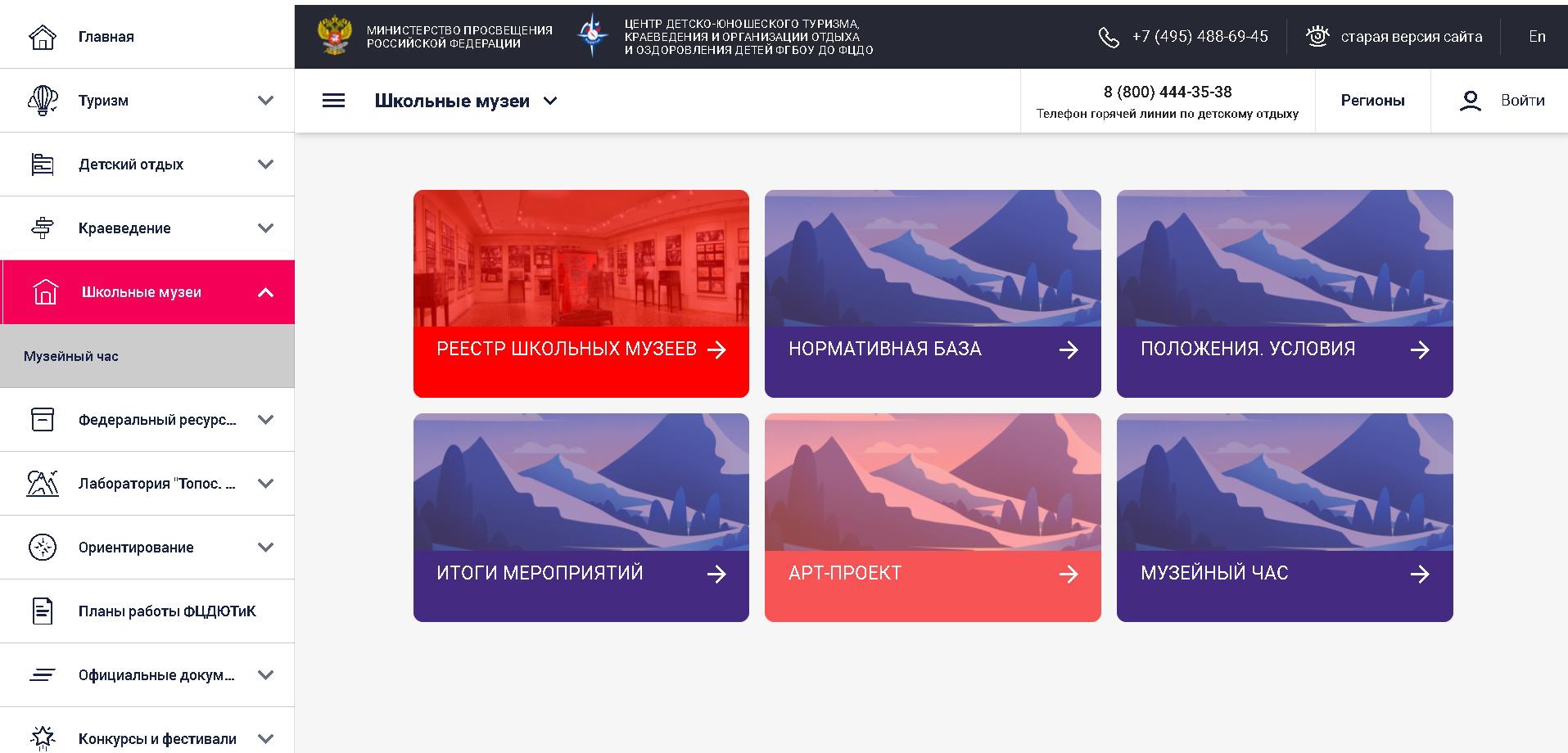This screenshot has height=753, width=1568.
Task: Click the compass Ориентирование icon
Action: (x=42, y=548)
